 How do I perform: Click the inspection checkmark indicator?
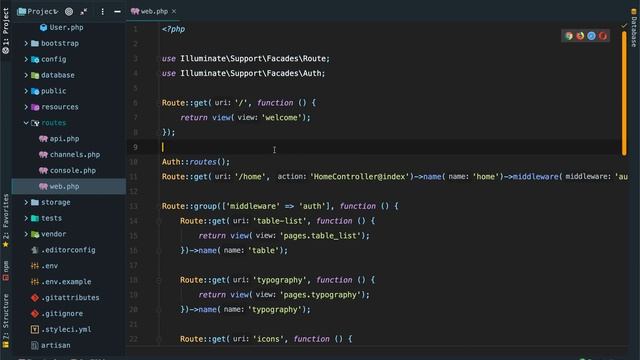pyautogui.click(x=624, y=26)
